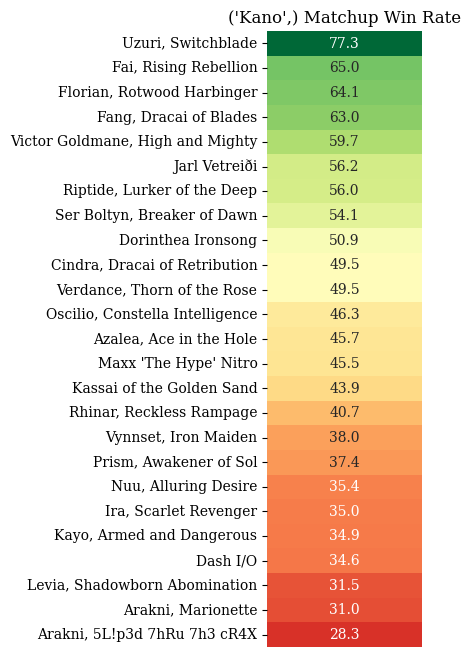Select the Levia 31.5 heatmap cell

(344, 585)
